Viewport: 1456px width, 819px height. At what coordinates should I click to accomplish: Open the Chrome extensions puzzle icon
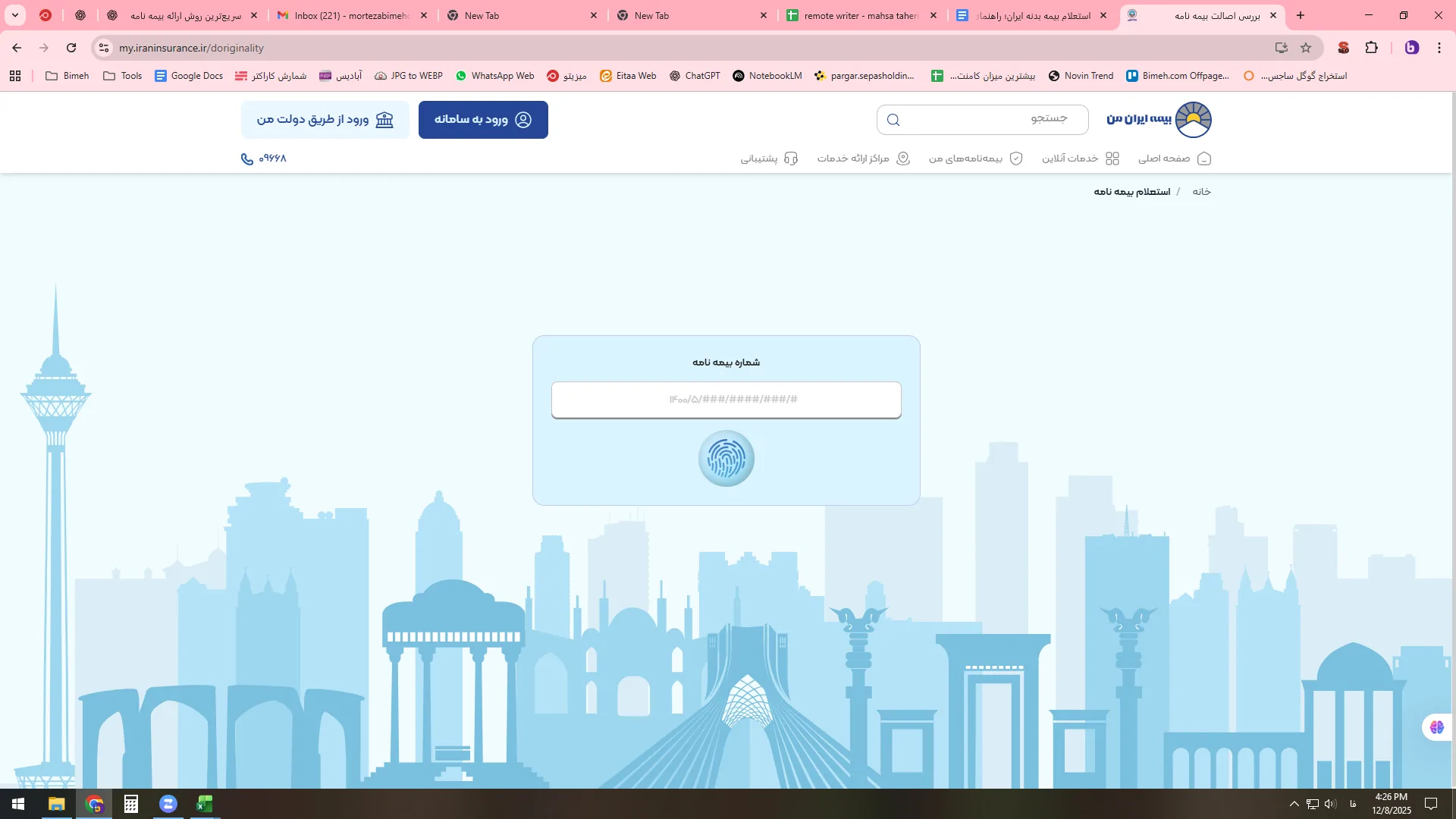pos(1371,48)
